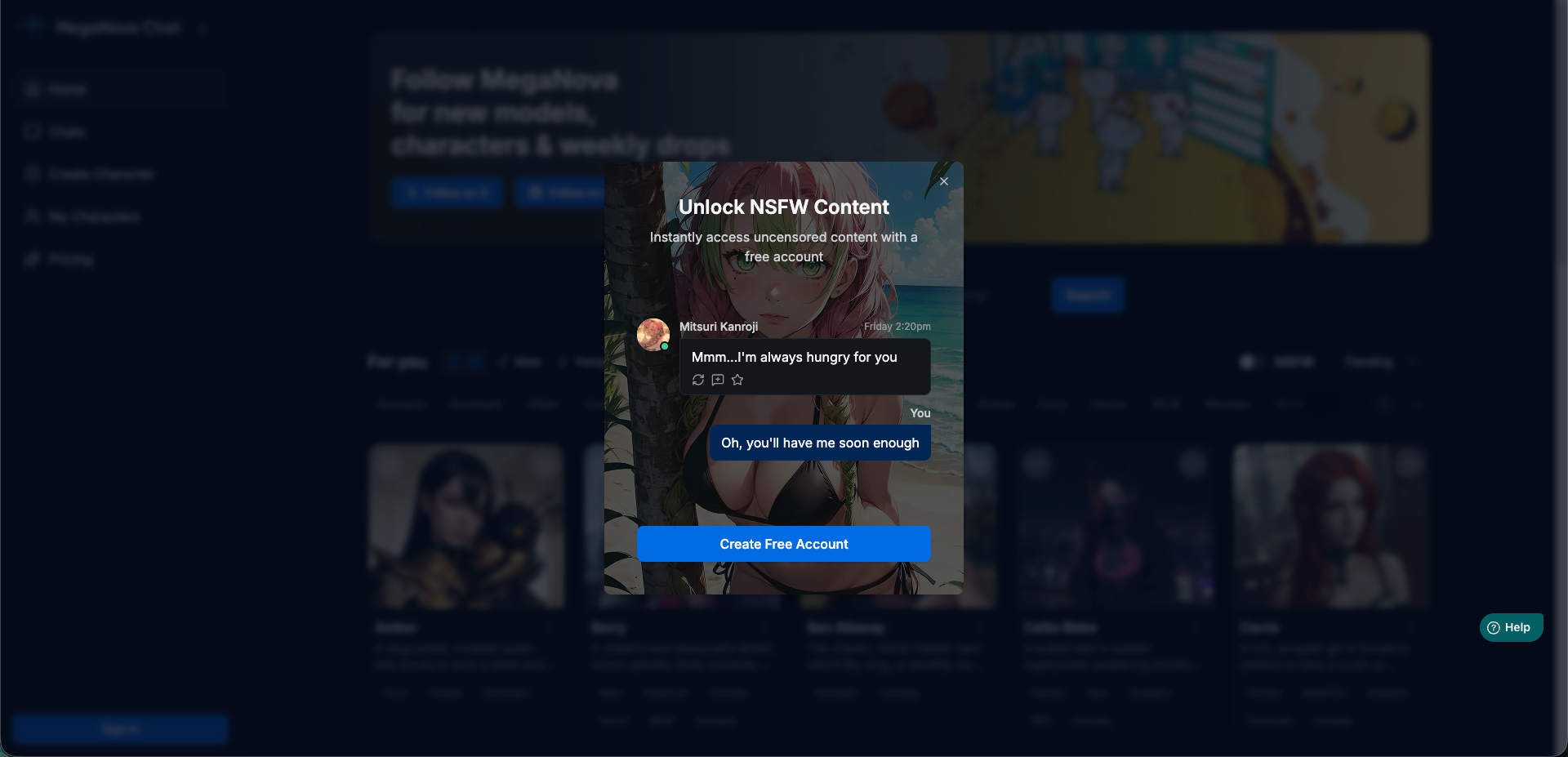
Task: Click the regenerate message icon
Action: (698, 380)
